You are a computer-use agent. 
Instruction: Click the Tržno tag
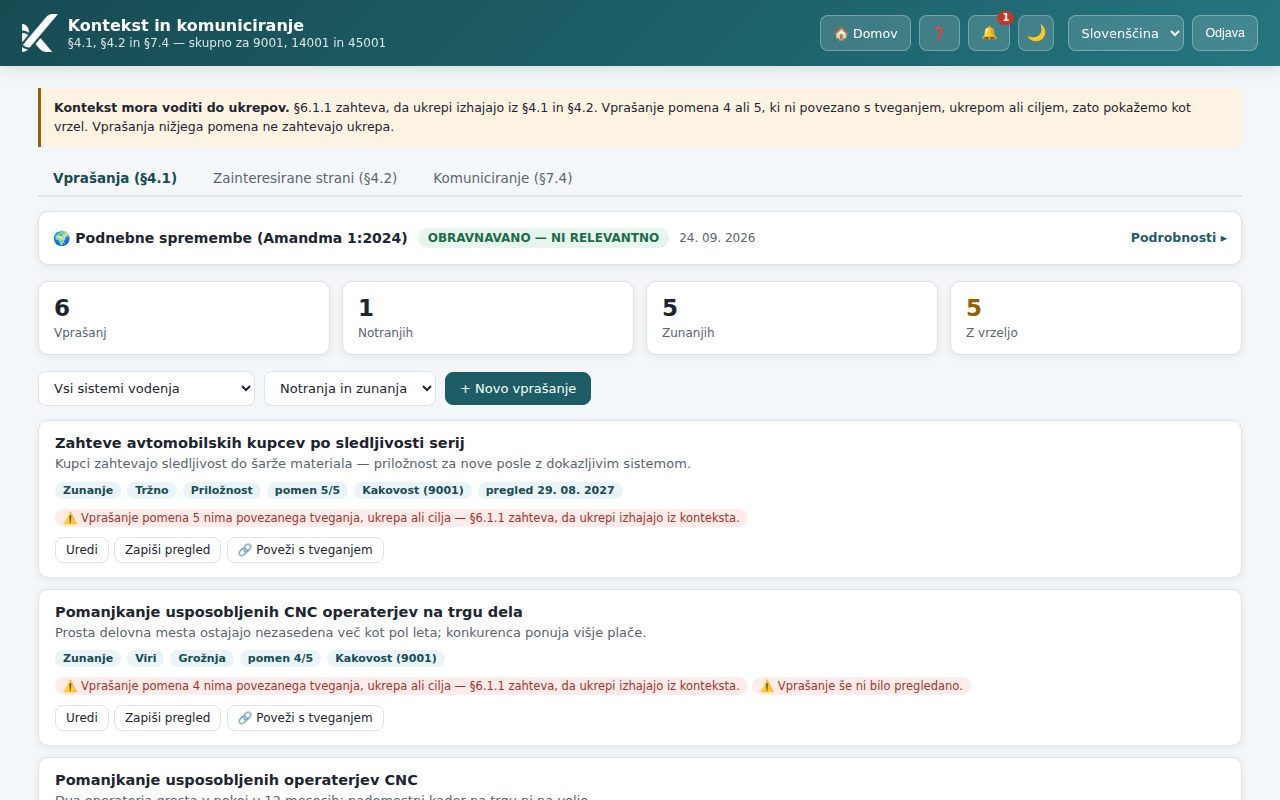(x=152, y=491)
